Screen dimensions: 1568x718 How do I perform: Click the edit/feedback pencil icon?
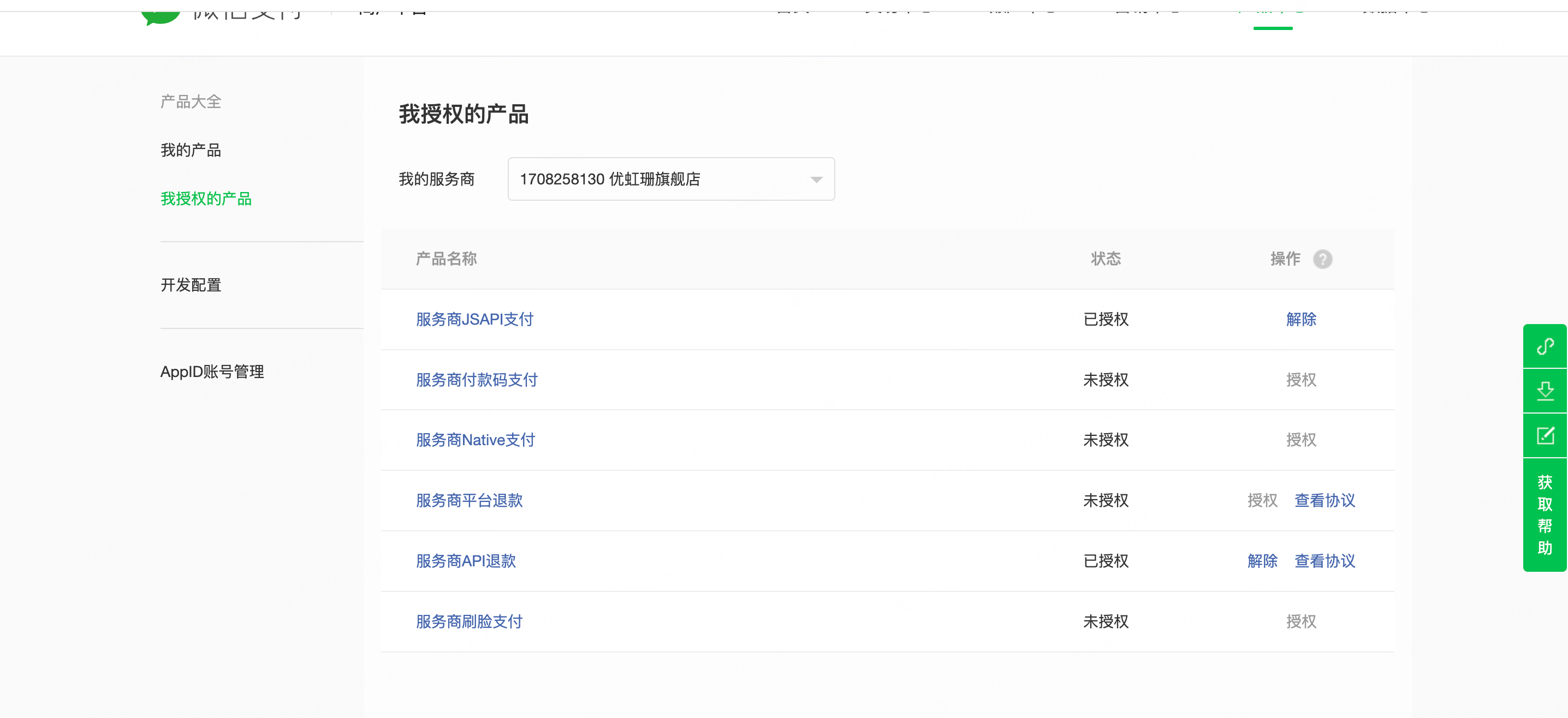pos(1545,436)
